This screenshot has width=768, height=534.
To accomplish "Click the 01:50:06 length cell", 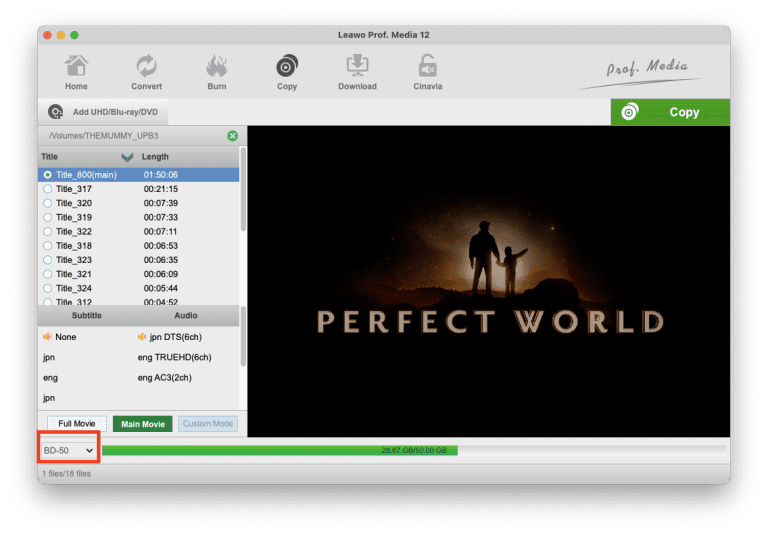I will click(161, 175).
